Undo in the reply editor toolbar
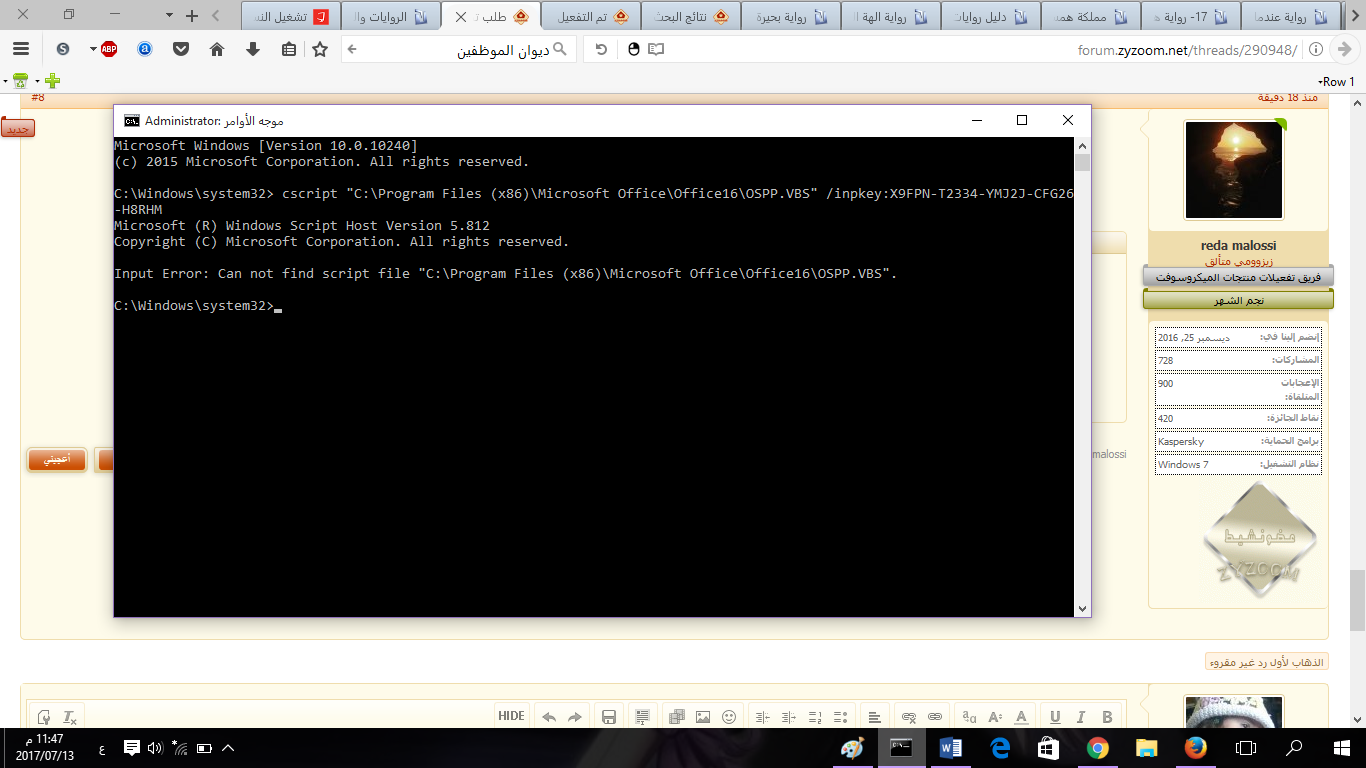The height and width of the screenshot is (768, 1366). click(549, 717)
